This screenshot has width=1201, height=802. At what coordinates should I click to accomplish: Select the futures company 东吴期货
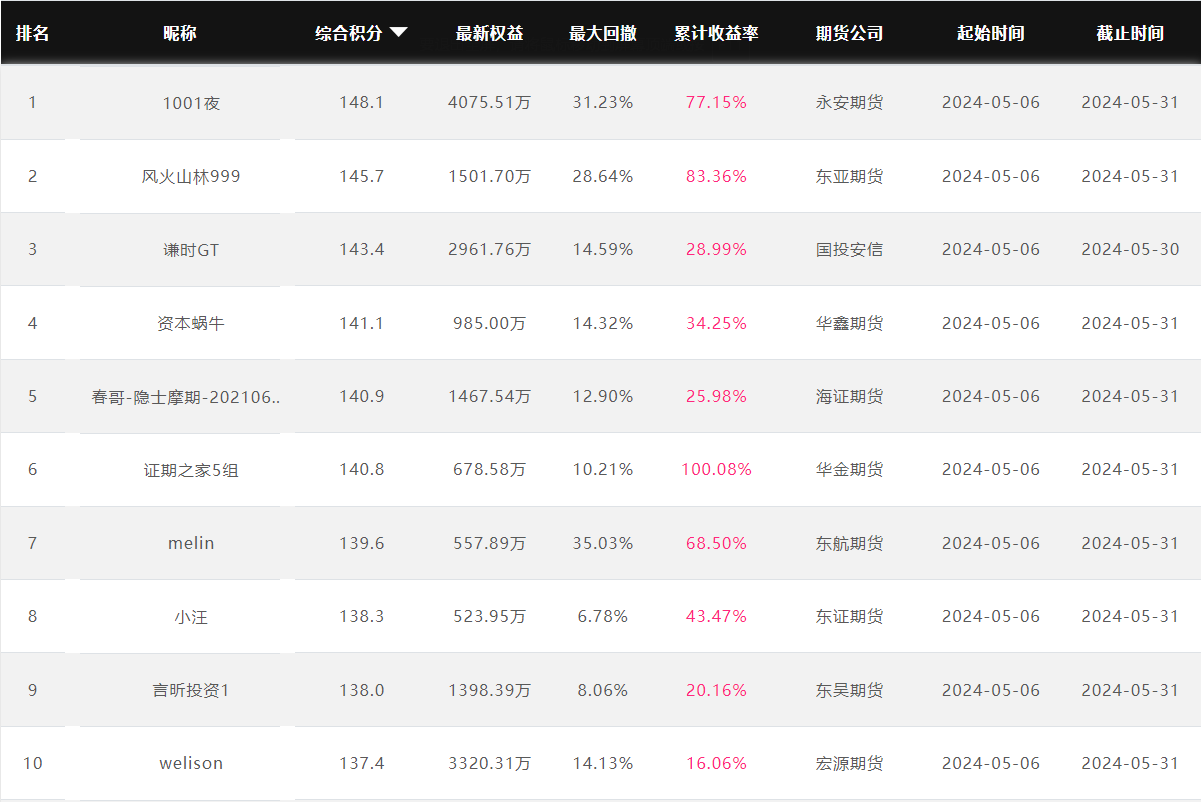pos(849,690)
